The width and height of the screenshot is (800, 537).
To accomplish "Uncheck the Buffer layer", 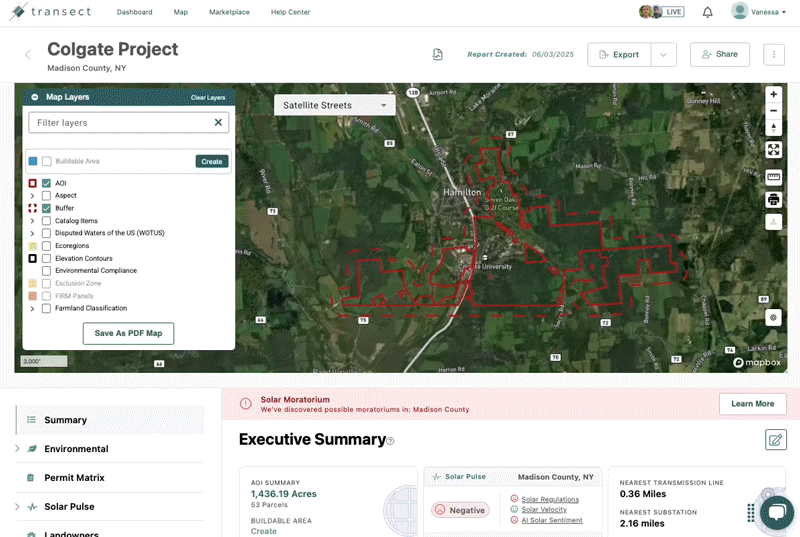I will point(46,208).
